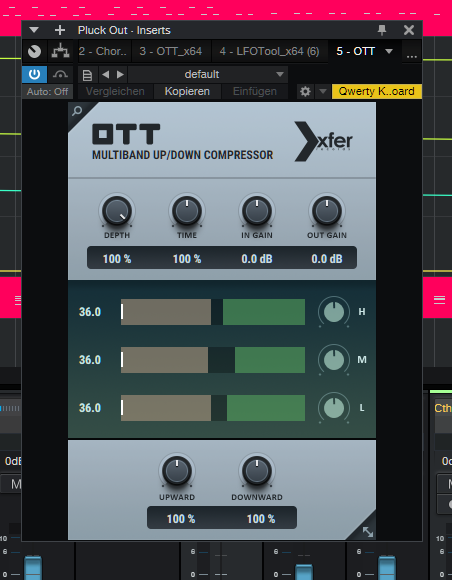452x580 pixels.
Task: Click the L band gain knob
Action: pos(334,408)
